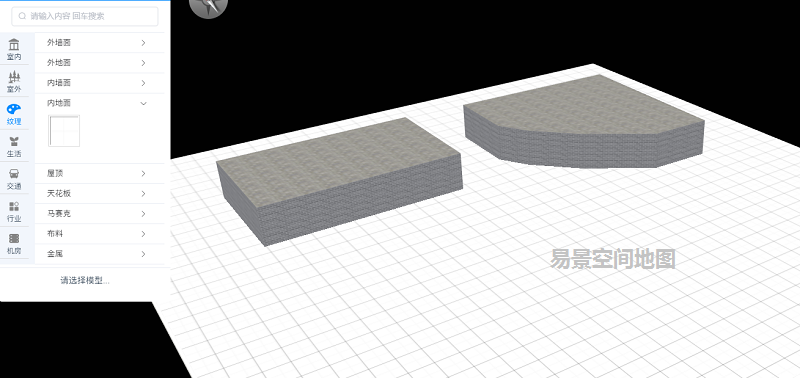Select the 室内 indoor category icon

click(x=14, y=44)
